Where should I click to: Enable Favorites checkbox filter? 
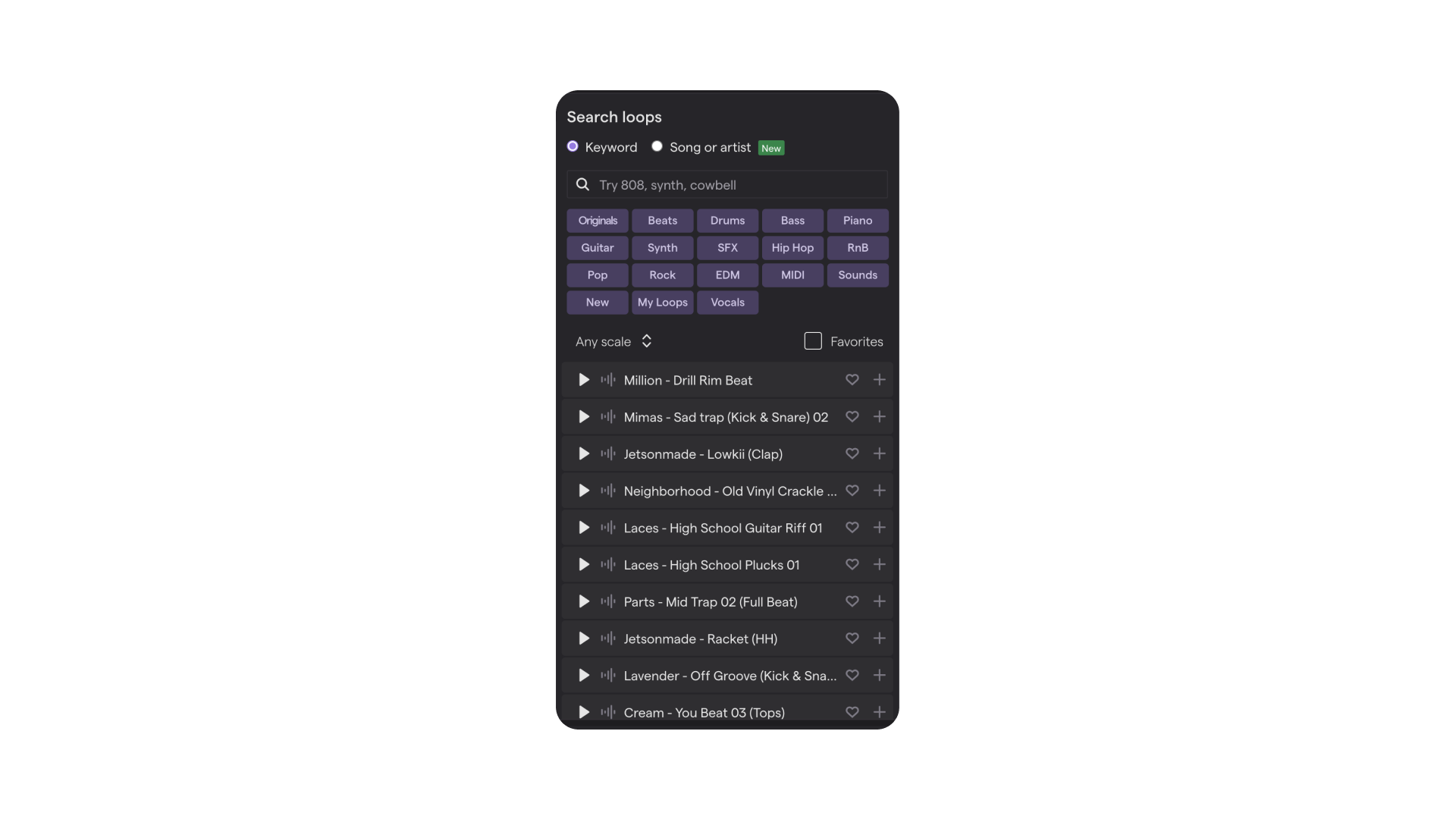coord(813,341)
